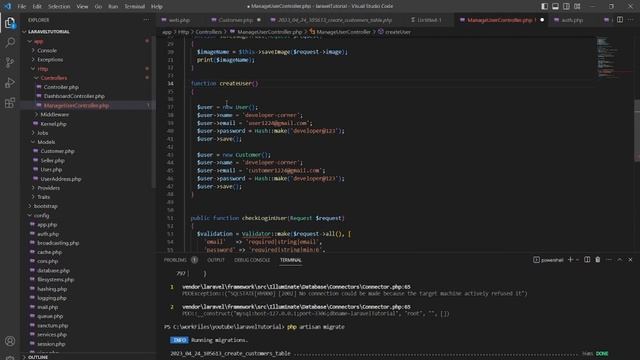The height and width of the screenshot is (360, 640).
Task: Toggle secondary side bar layout icon
Action: pos(567,6)
